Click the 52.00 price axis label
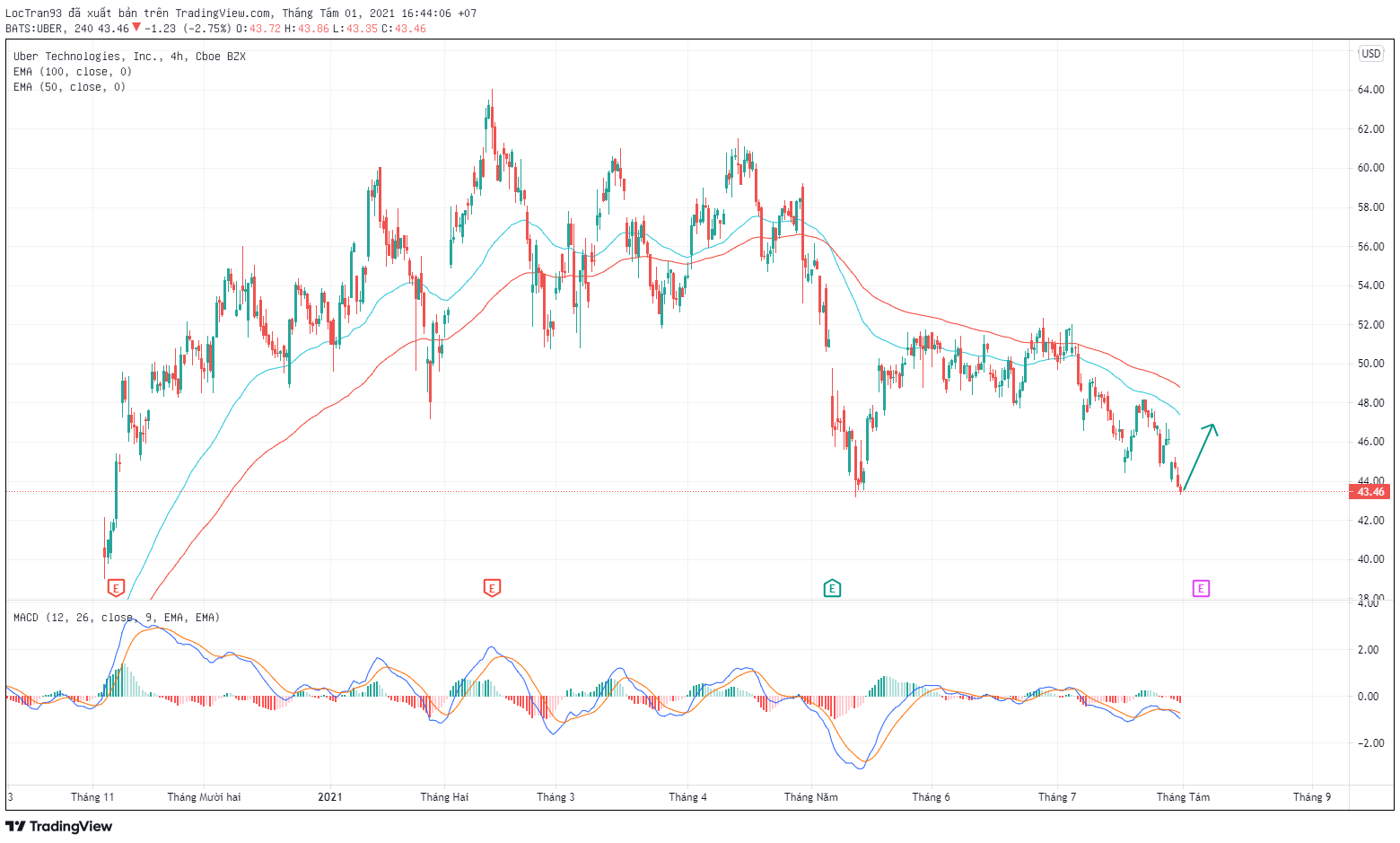 [1370, 325]
